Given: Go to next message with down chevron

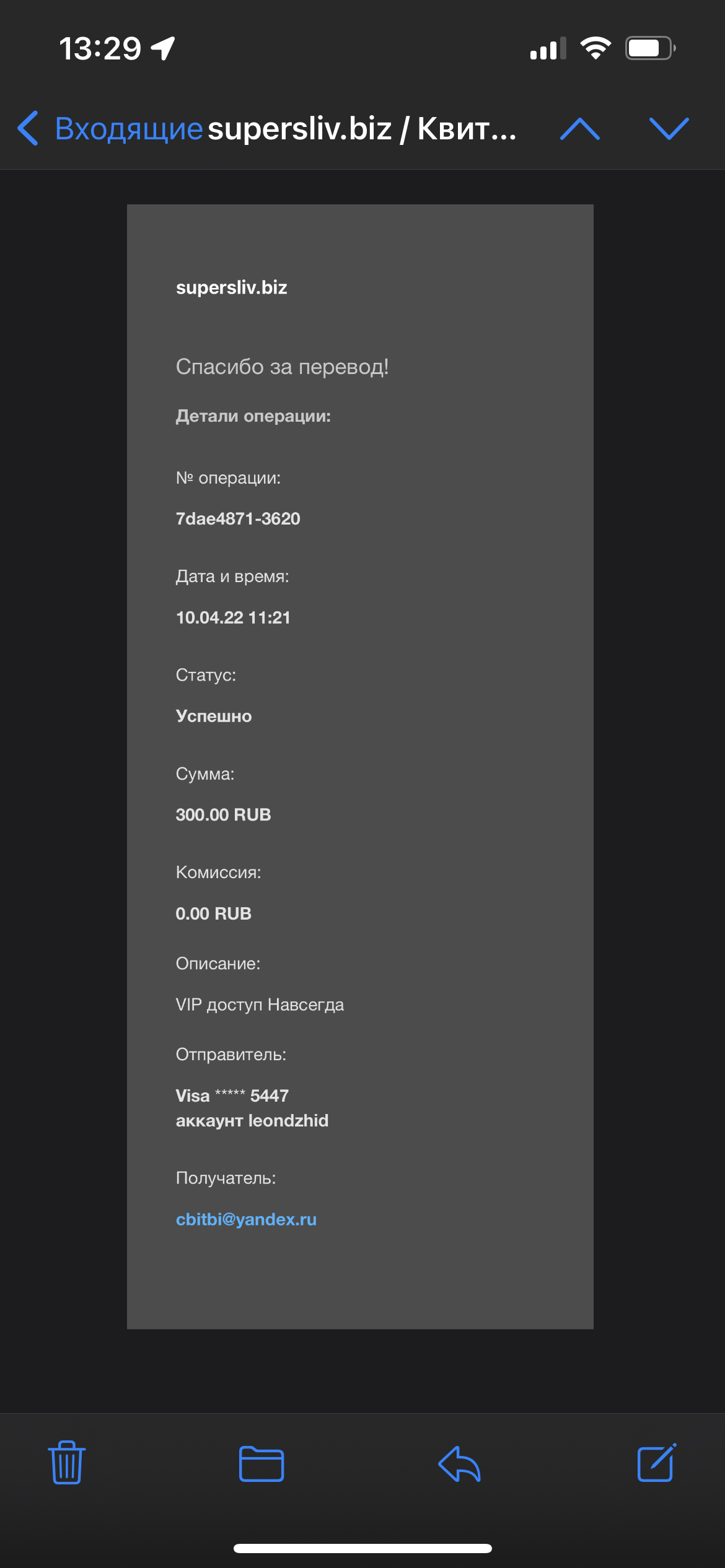Looking at the screenshot, I should click(669, 129).
